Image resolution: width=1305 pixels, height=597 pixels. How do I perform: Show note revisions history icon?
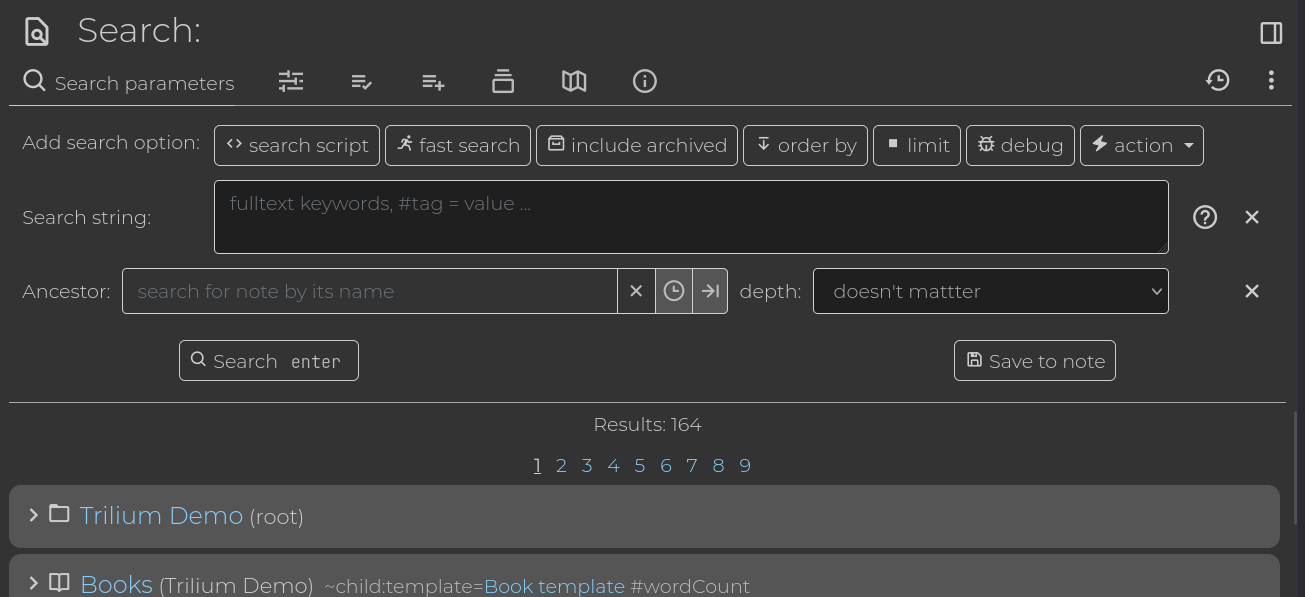click(1217, 80)
